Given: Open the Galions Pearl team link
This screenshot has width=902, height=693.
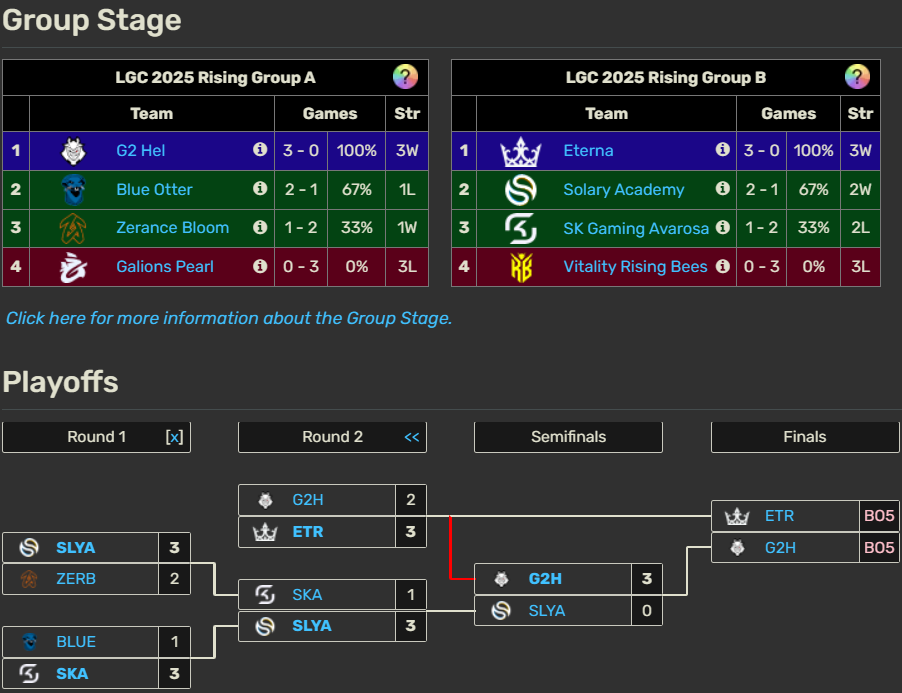Looking at the screenshot, I should (165, 267).
